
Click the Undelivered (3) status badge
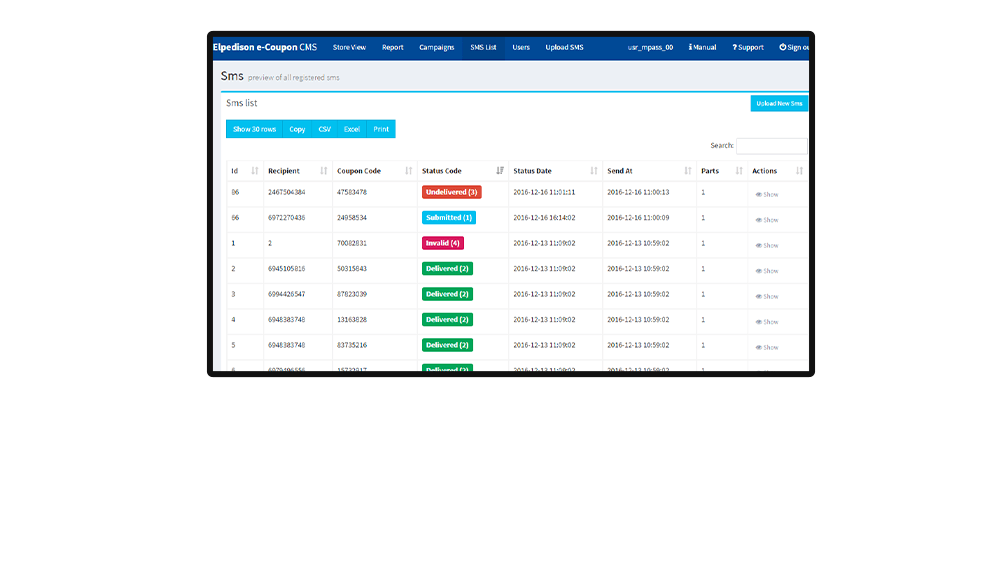click(x=452, y=192)
